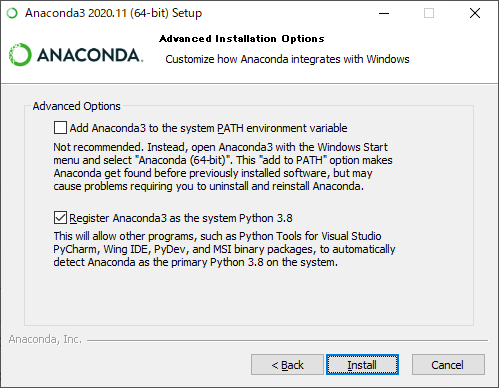Click the 'Advanced Installation Options' heading

pos(242,39)
